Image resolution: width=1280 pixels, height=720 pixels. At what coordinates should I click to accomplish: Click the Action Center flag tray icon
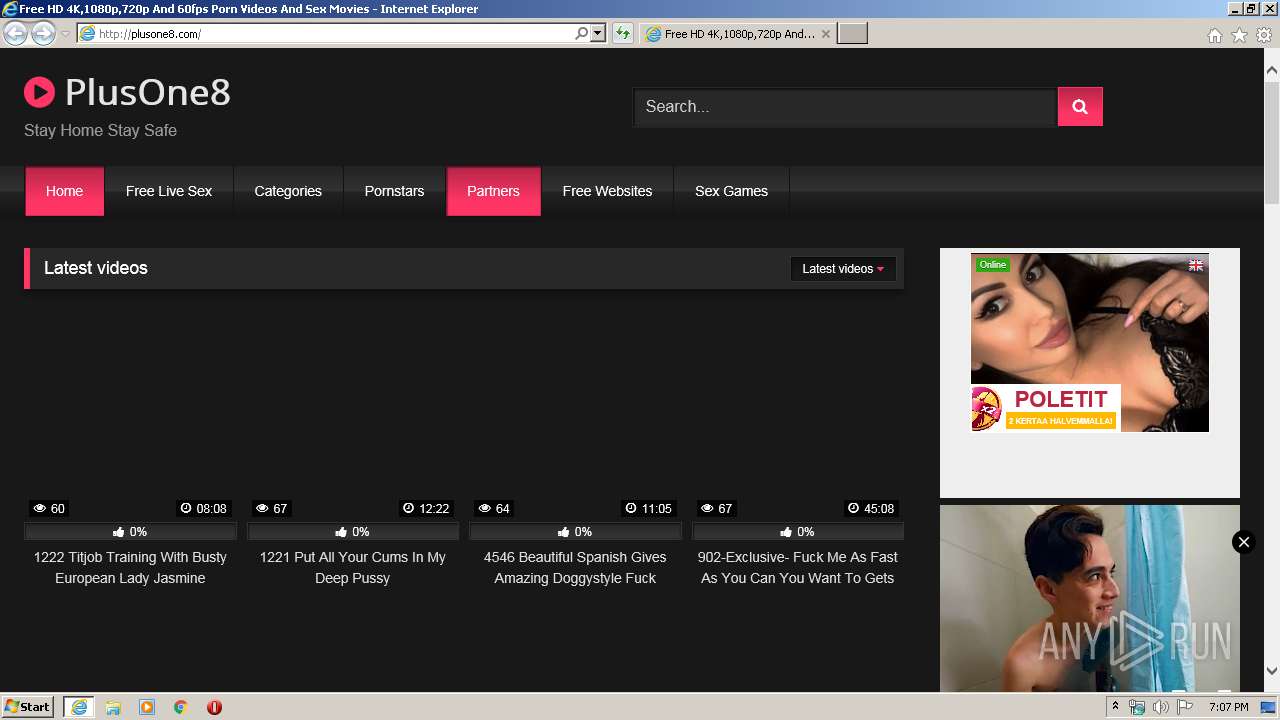pos(1184,707)
